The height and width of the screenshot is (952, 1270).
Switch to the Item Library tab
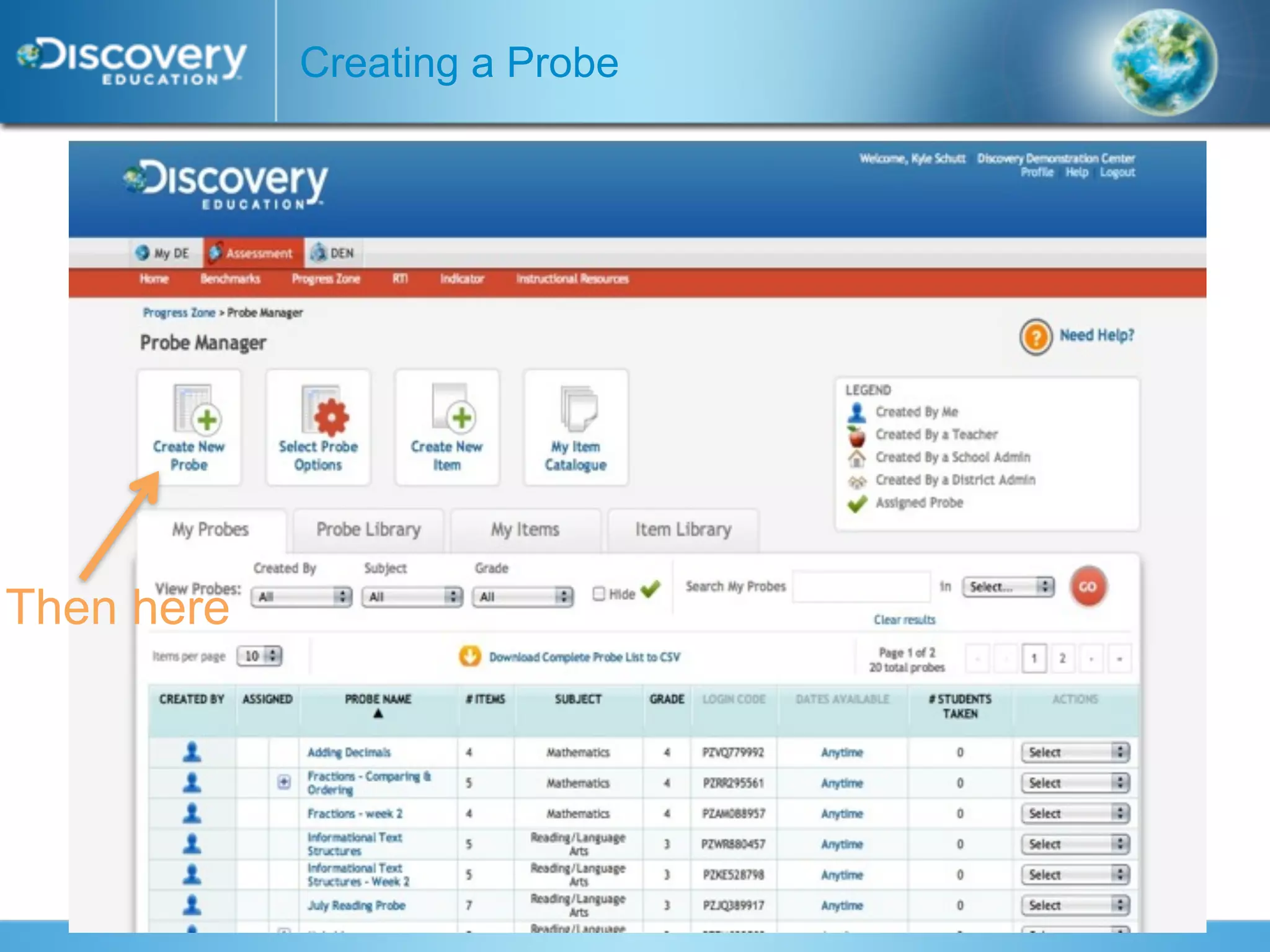pyautogui.click(x=683, y=530)
